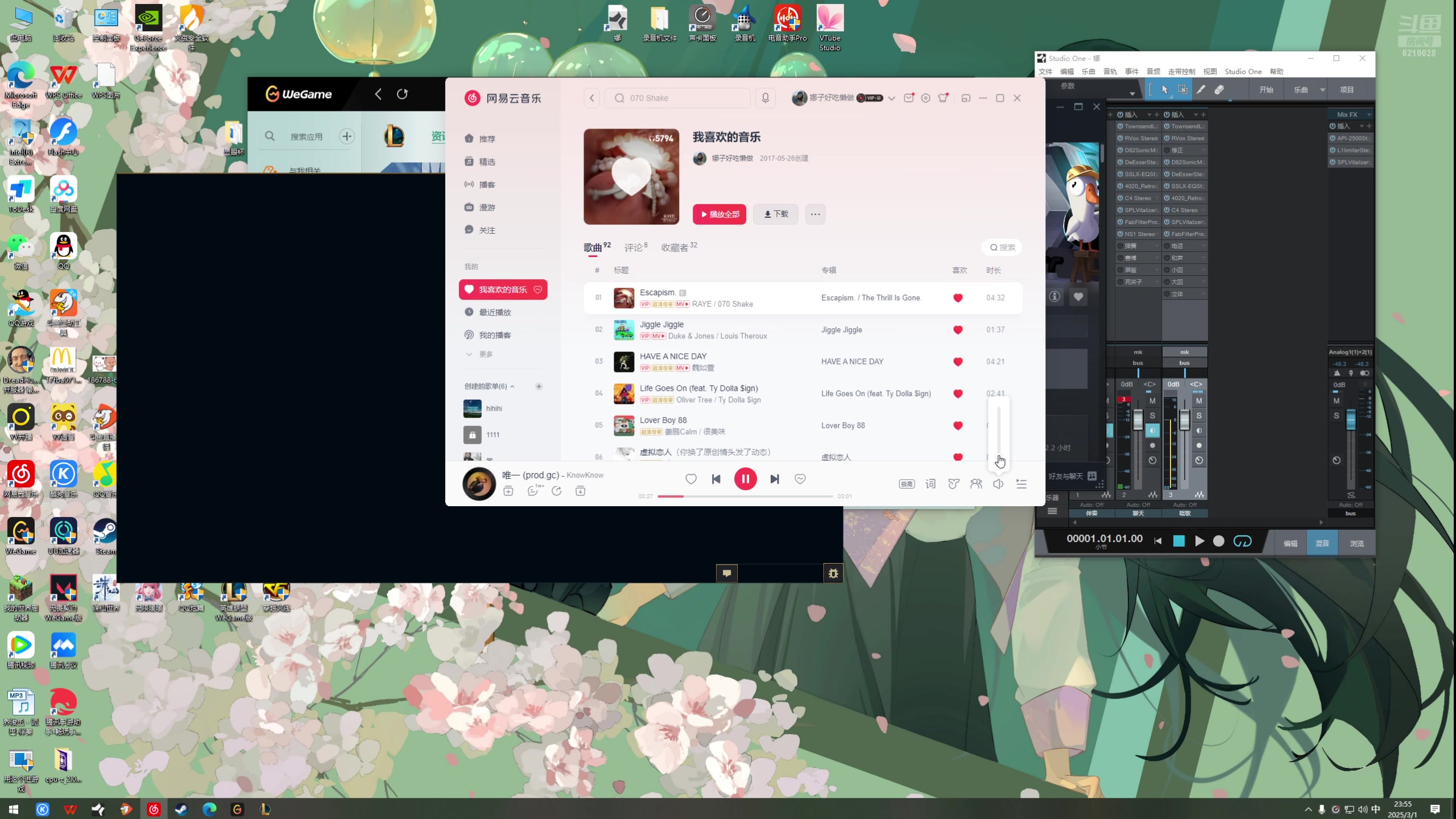Skip to the next track in NetEase player
Screen dimensions: 1456x819
pyautogui.click(x=775, y=479)
